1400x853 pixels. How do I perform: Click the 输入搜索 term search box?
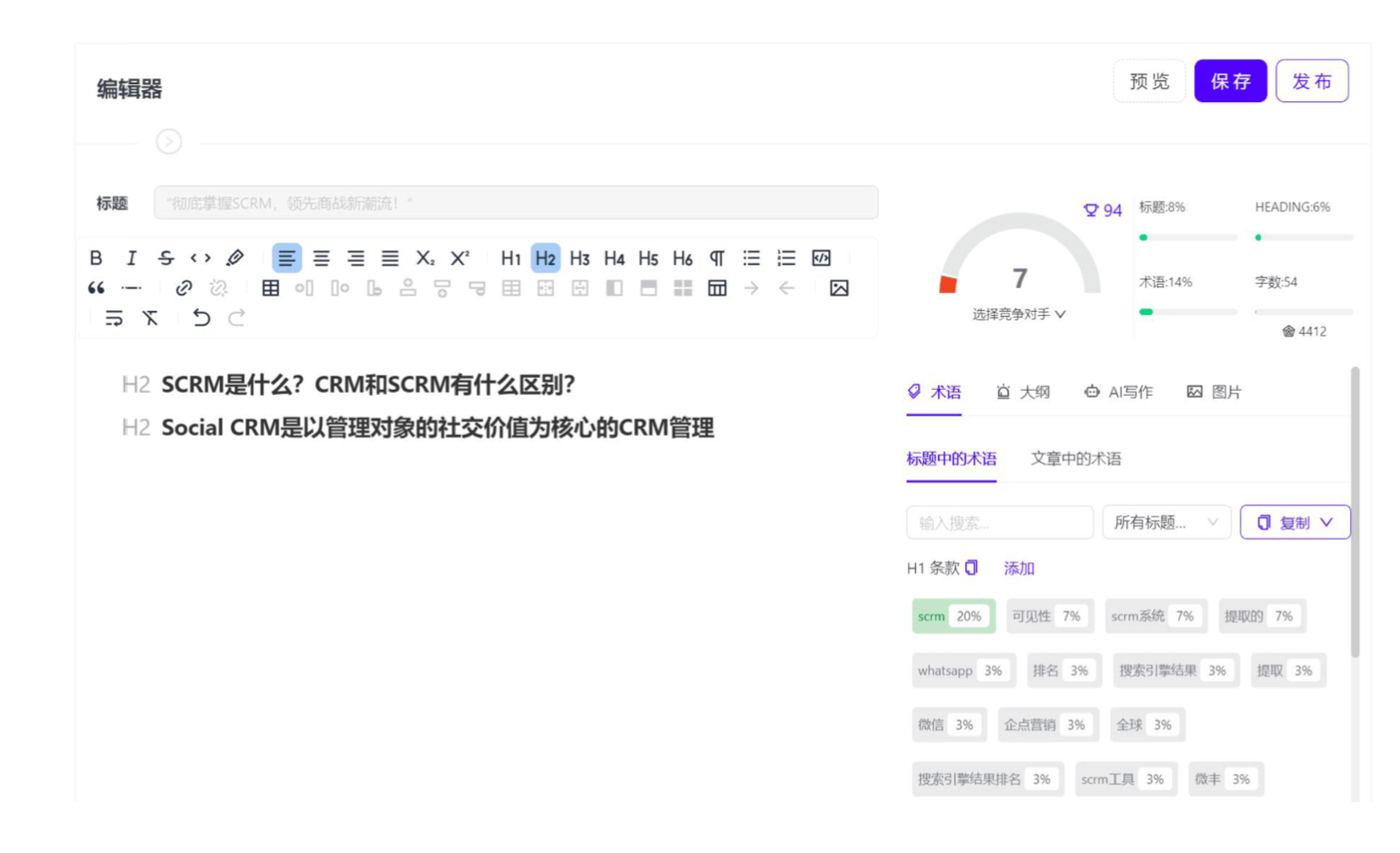1000,523
